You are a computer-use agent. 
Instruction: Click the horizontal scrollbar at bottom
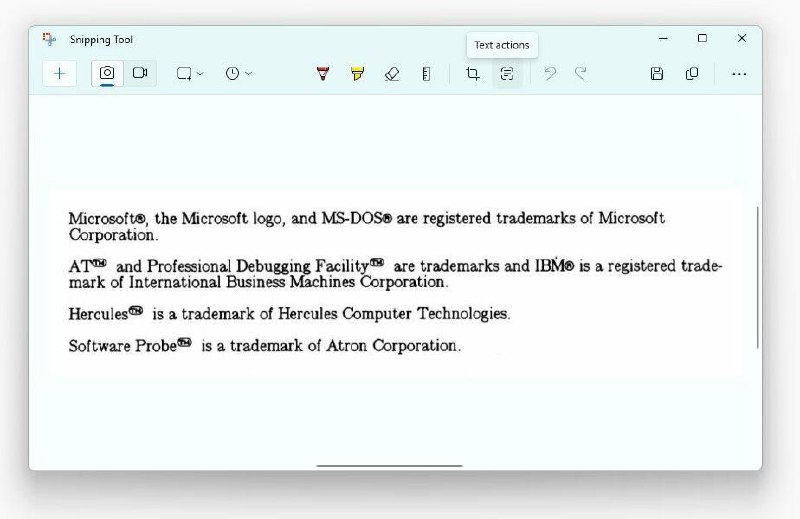389,465
